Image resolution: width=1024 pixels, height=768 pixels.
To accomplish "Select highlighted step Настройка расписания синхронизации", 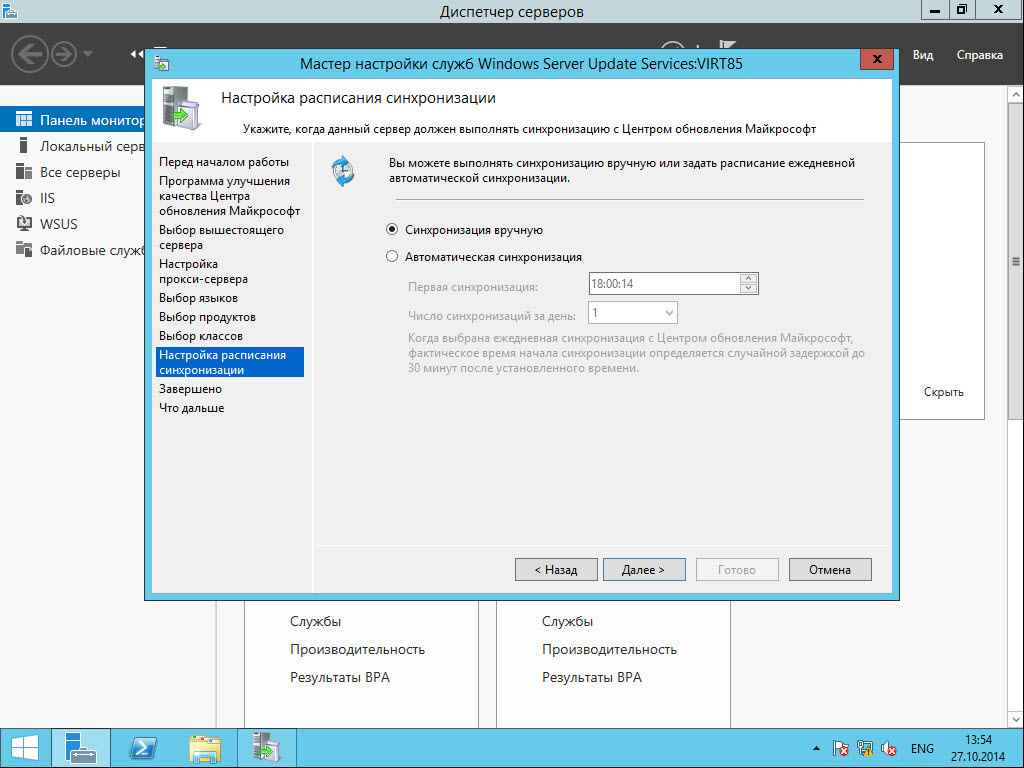I will point(230,362).
